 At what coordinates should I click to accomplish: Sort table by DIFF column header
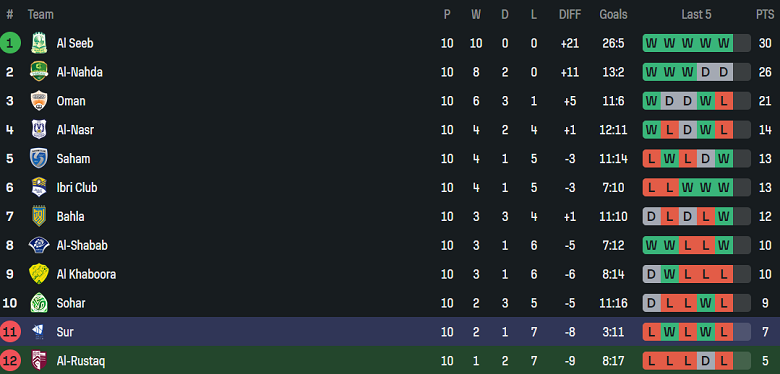[x=570, y=15]
